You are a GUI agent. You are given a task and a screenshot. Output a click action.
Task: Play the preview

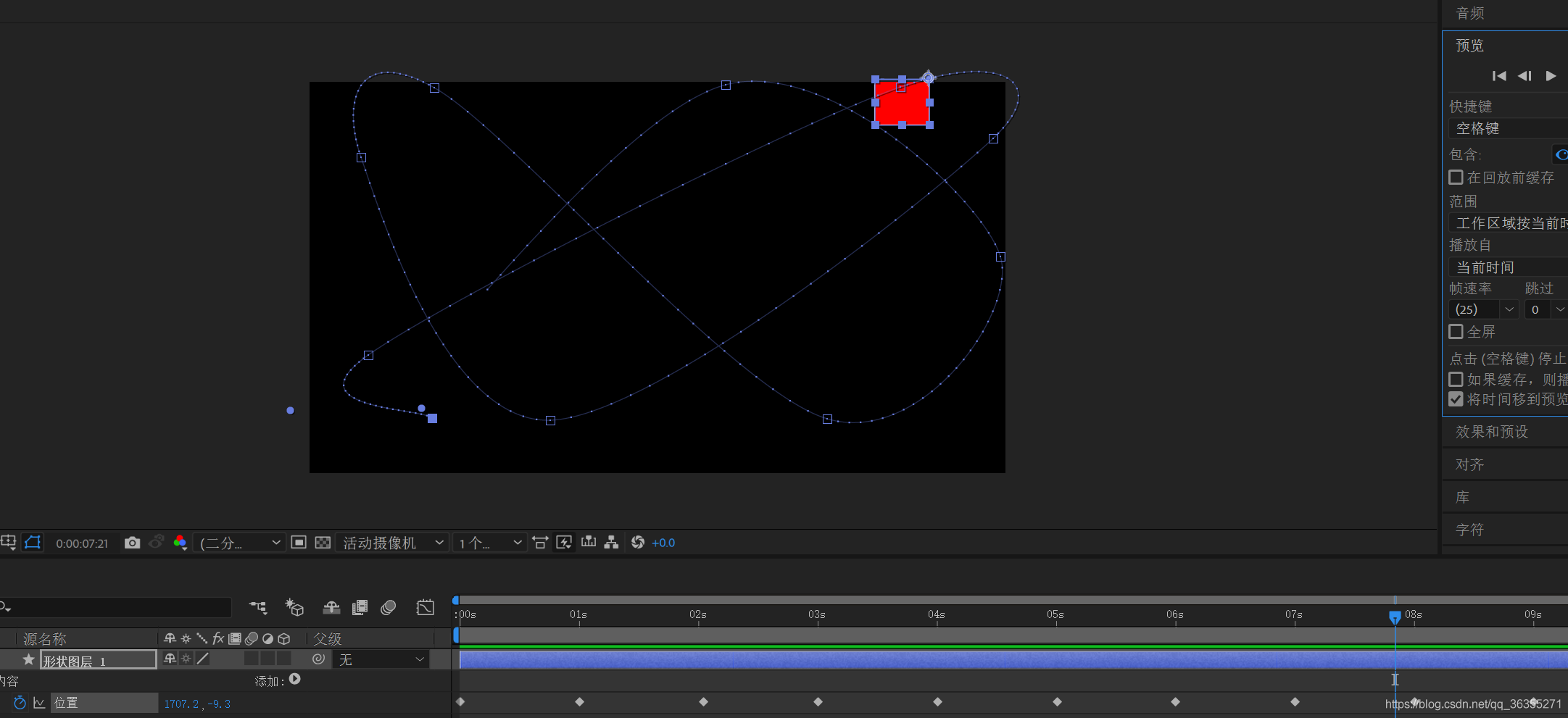click(1551, 76)
